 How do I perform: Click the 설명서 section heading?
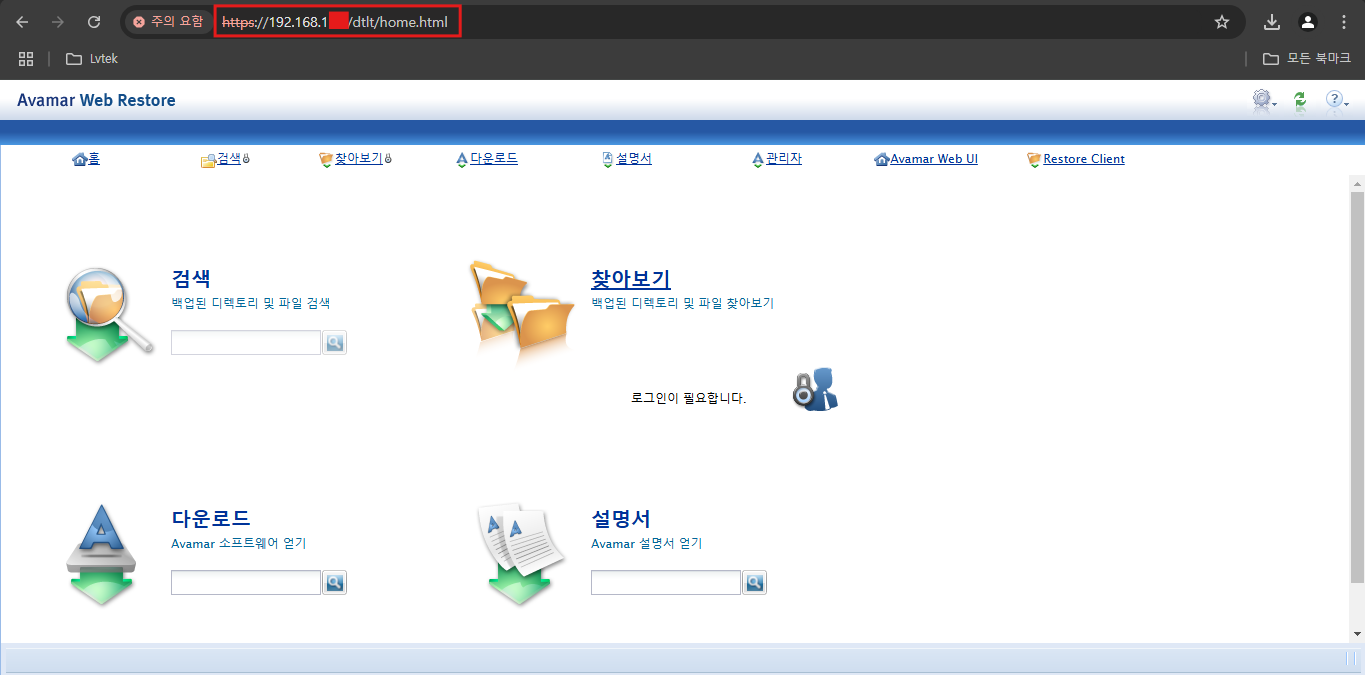(x=621, y=519)
